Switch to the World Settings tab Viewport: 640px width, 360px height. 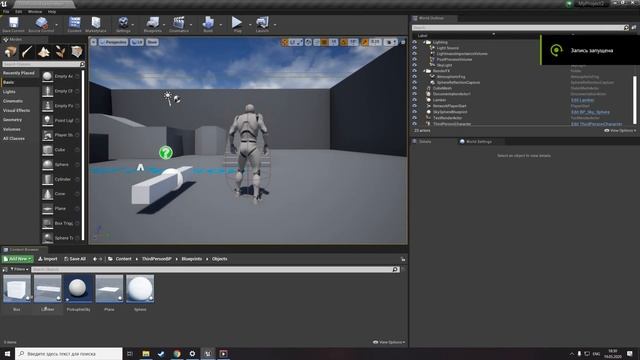pos(476,142)
